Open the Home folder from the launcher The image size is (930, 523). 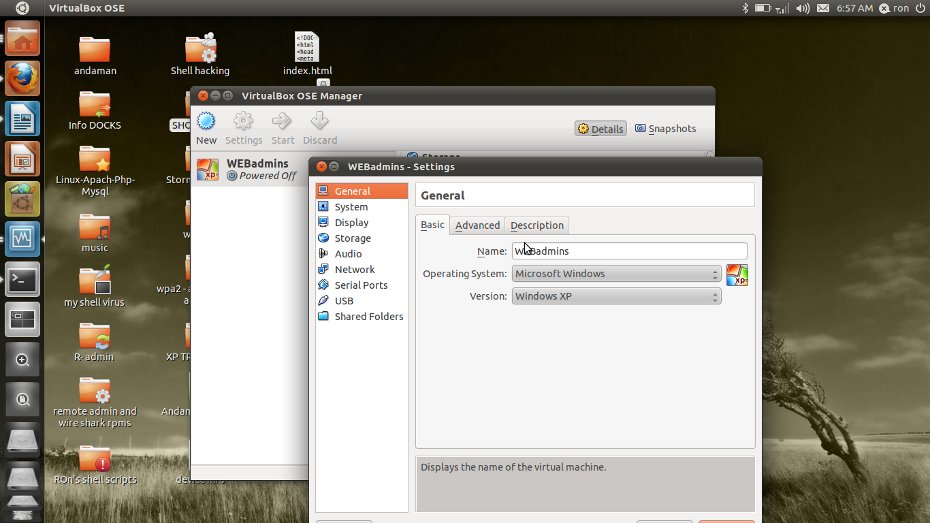coord(23,39)
